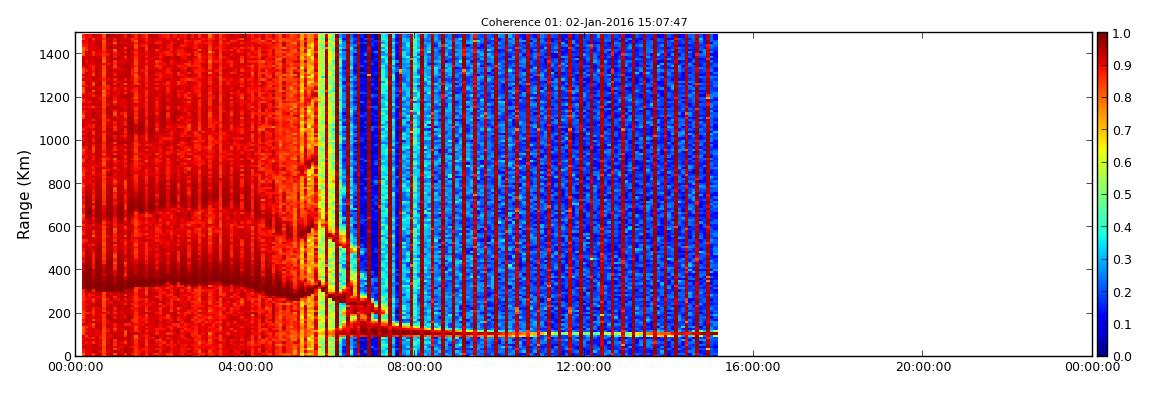Click the x-axis tick label 08:00:00
1150x407 pixels.
coord(414,367)
